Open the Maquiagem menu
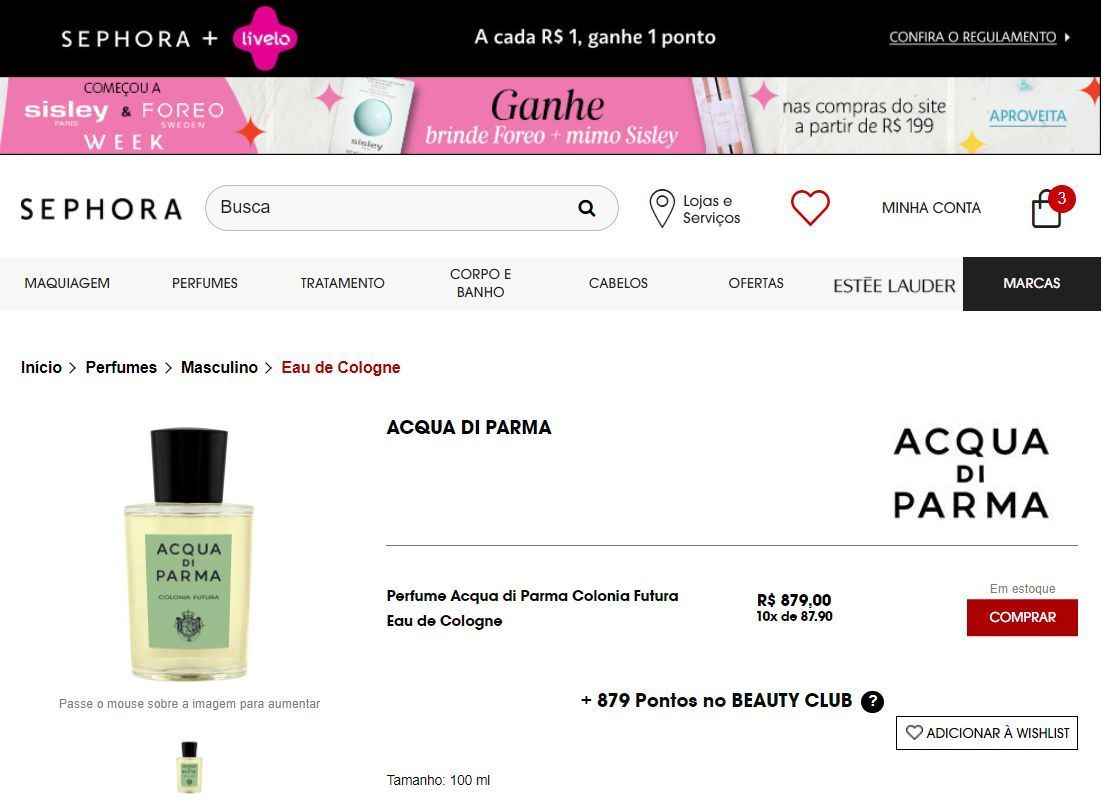Viewport: 1103px width, 808px height. tap(68, 283)
